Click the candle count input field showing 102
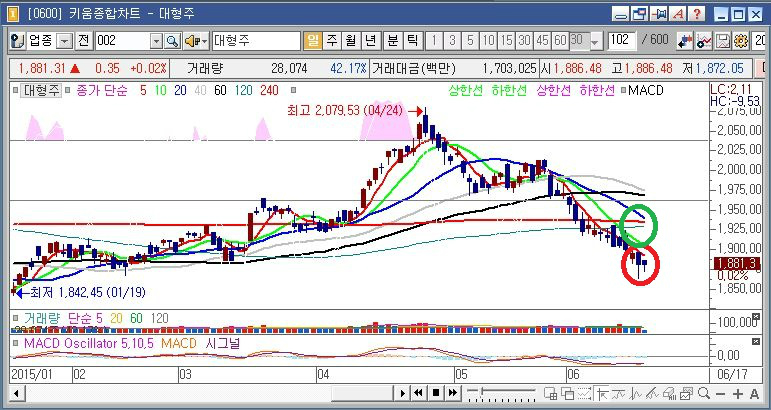Image resolution: width=771 pixels, height=410 pixels. coord(621,41)
